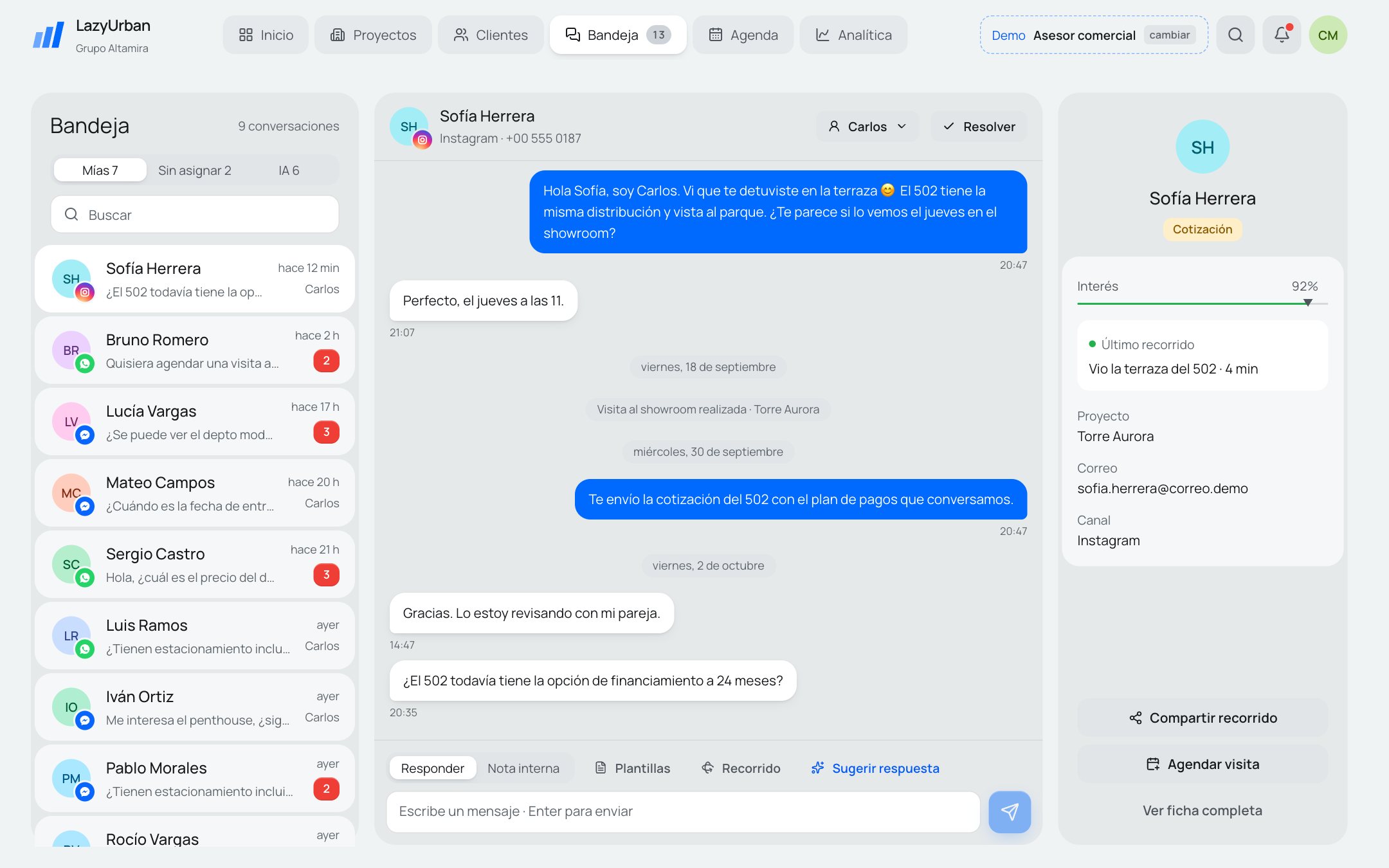1389x868 pixels.
Task: Click the unread badge 2 on Pablo Morales
Action: click(x=326, y=788)
